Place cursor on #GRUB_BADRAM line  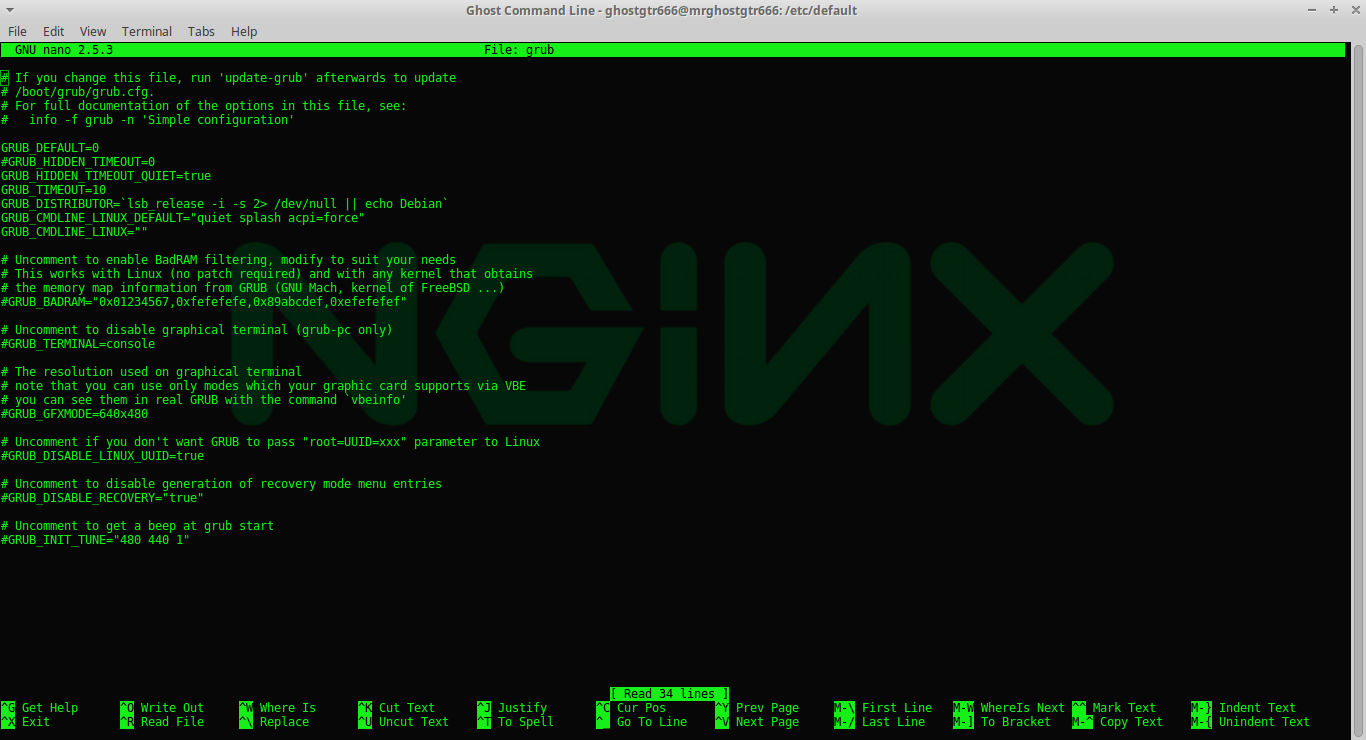tap(204, 302)
